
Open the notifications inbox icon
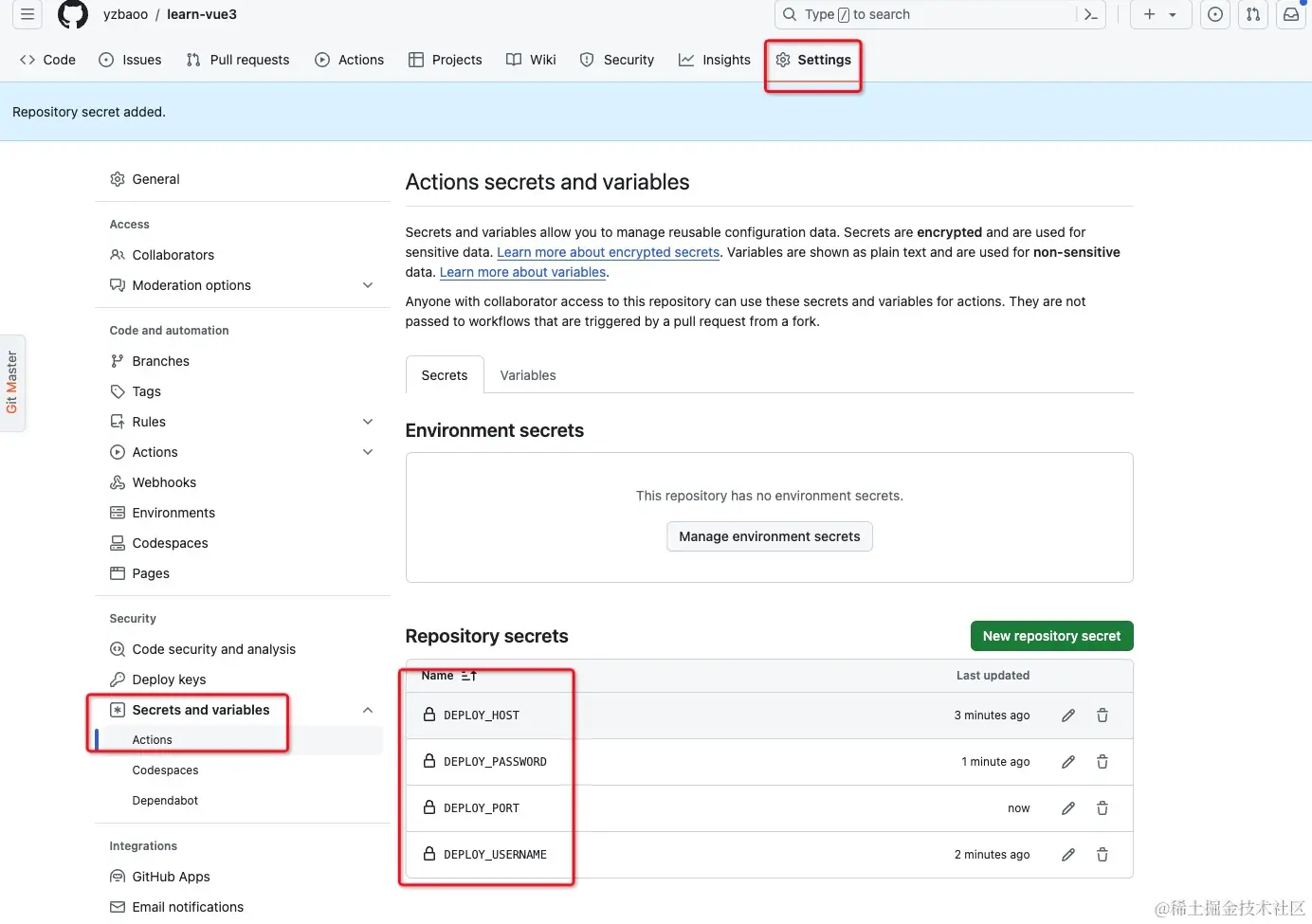coord(1291,14)
